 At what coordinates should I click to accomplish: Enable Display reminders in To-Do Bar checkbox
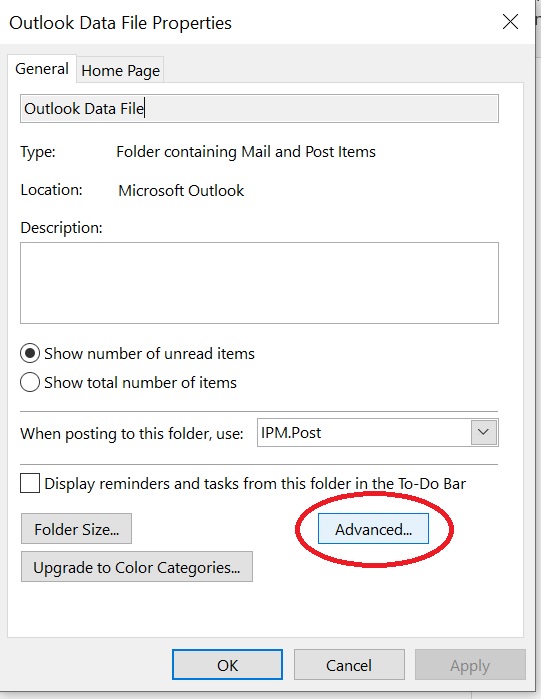[x=30, y=483]
